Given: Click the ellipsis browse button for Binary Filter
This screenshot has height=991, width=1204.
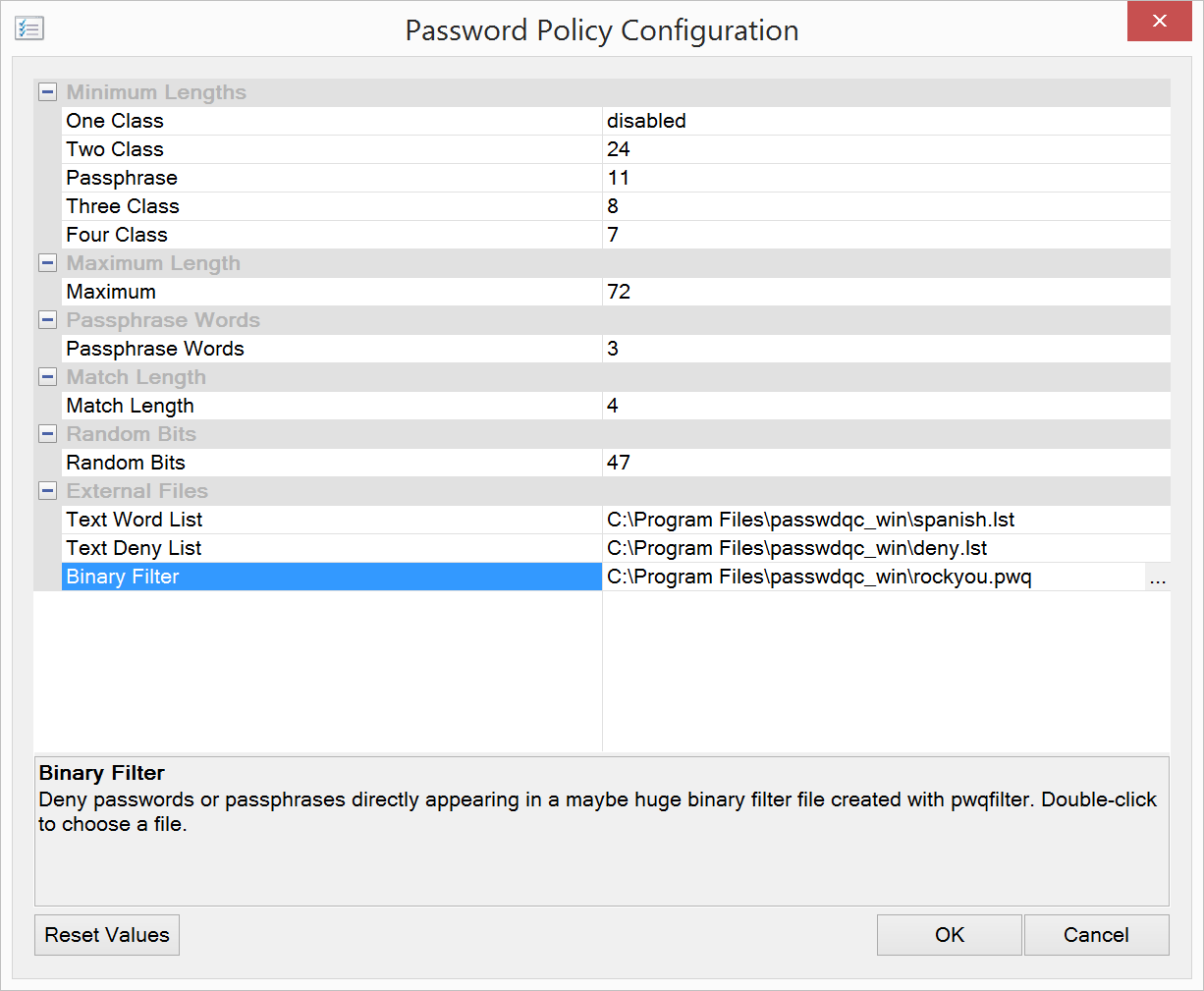Looking at the screenshot, I should click(1158, 578).
